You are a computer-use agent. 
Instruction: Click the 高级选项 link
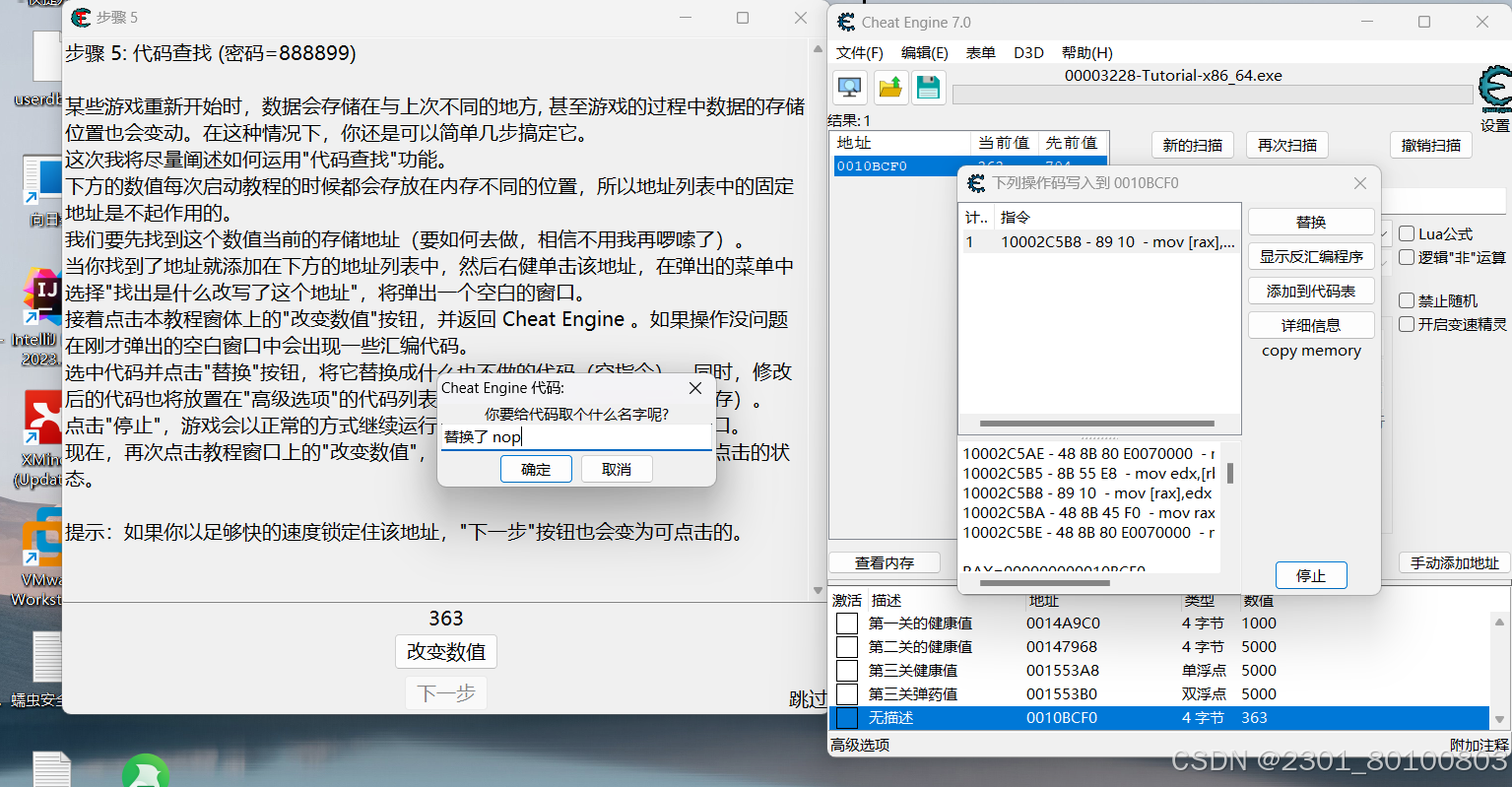[x=860, y=746]
